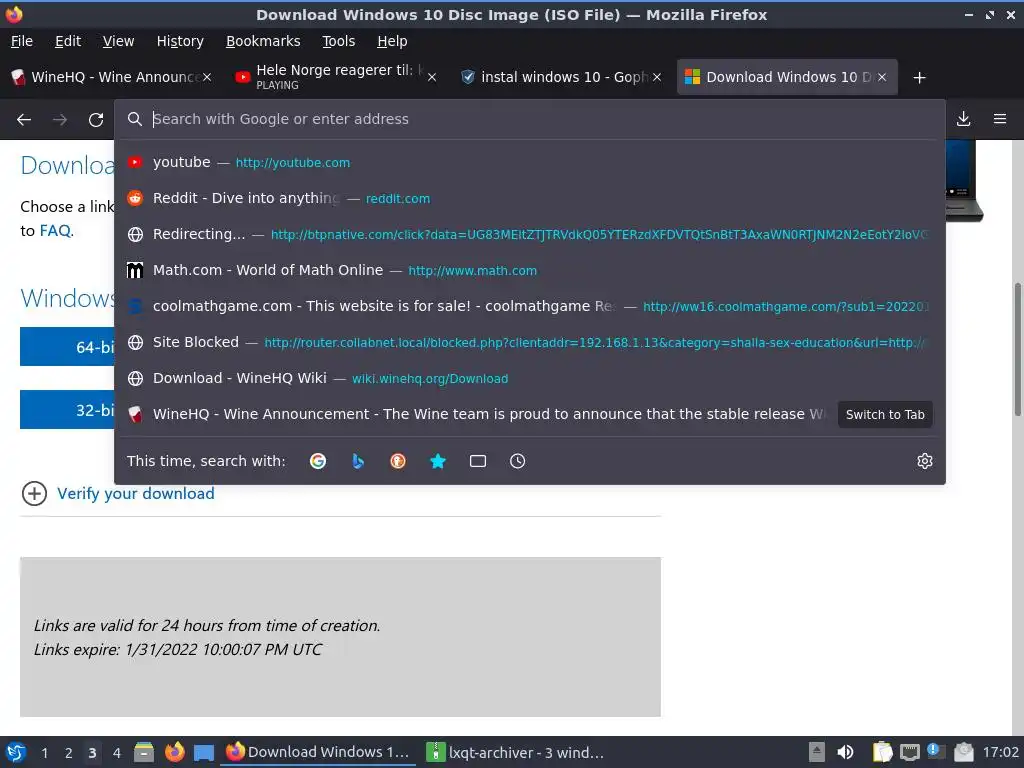
Task: Open the Tools menu
Action: [x=338, y=41]
